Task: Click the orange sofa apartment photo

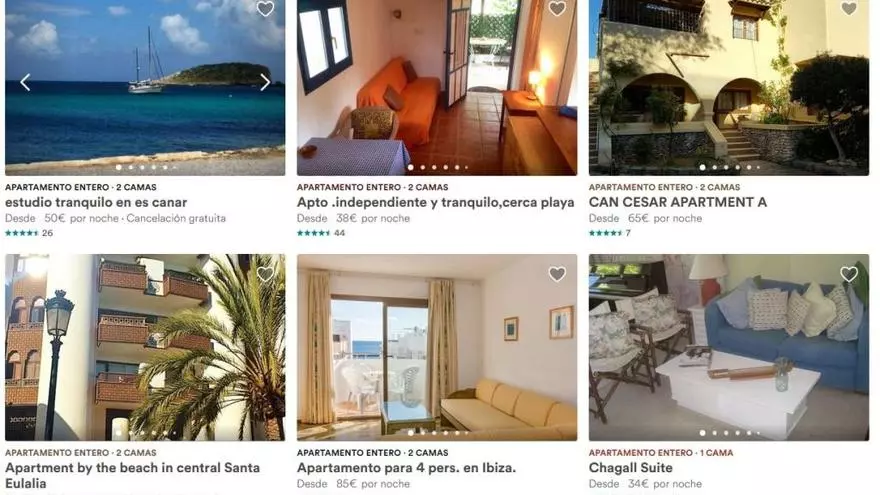Action: click(437, 88)
